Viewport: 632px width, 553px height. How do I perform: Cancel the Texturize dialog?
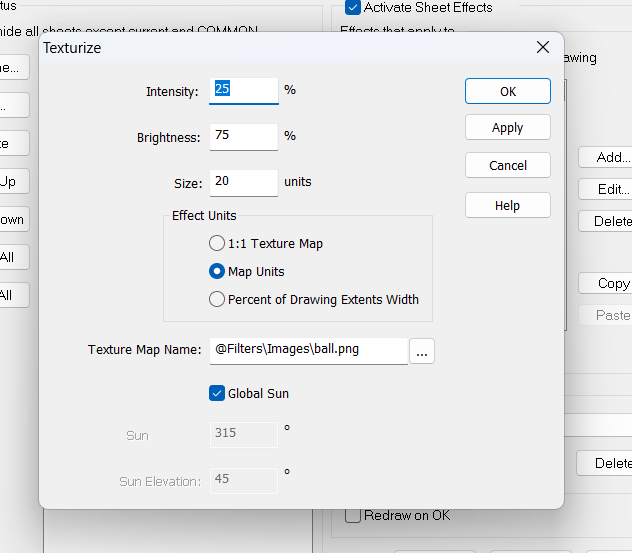[x=507, y=166]
